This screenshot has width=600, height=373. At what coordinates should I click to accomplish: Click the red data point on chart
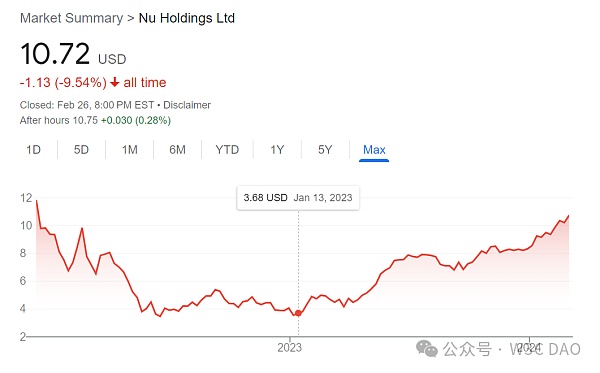[x=298, y=313]
